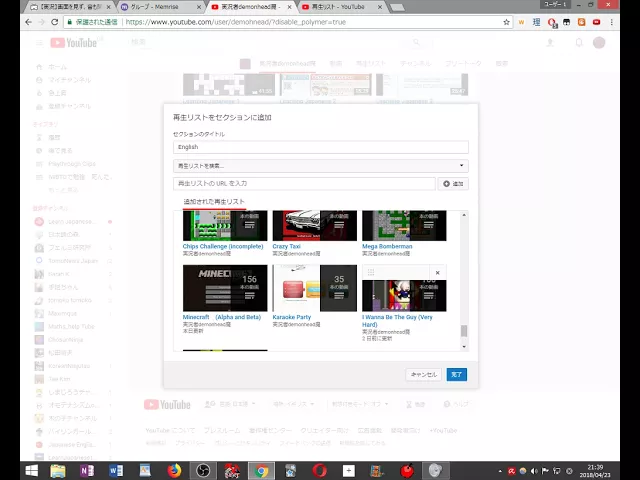The width and height of the screenshot is (640, 480).
Task: Close the Memrise browser tab
Action: pos(199,7)
